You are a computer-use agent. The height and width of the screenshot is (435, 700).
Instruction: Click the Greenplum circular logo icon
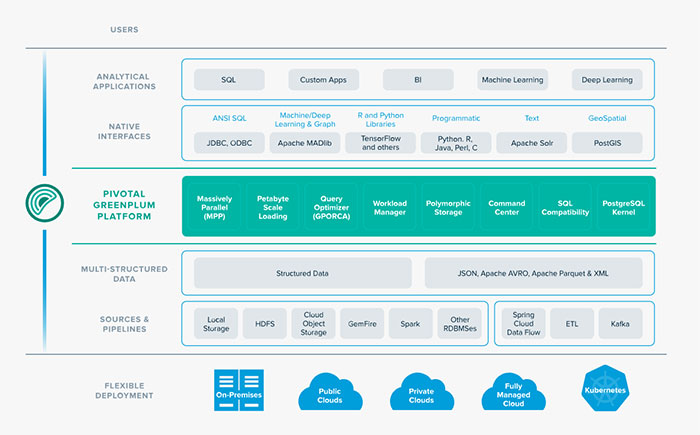[45, 206]
